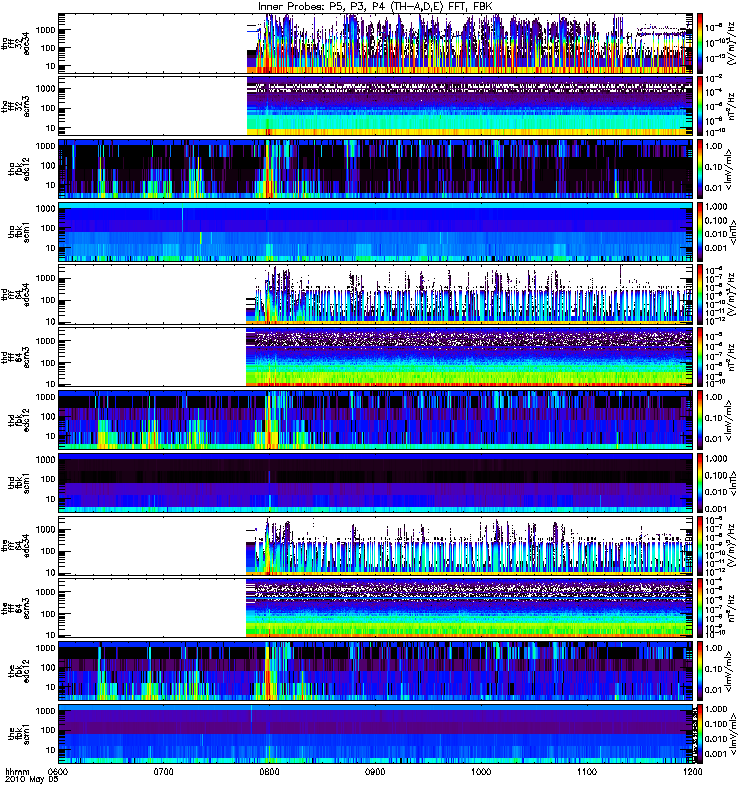Click the 10 y-axis tick of the fbk scm1

coord(50,750)
